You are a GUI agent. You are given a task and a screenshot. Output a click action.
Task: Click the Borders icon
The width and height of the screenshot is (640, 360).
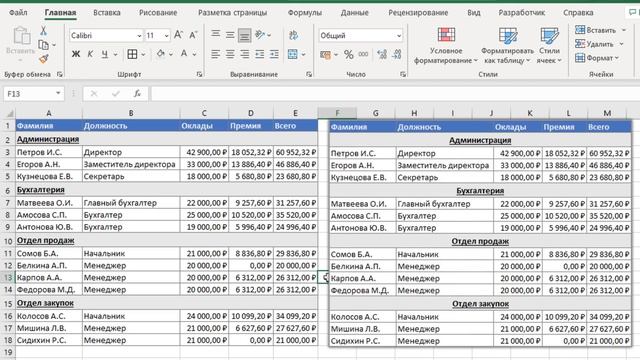132,54
